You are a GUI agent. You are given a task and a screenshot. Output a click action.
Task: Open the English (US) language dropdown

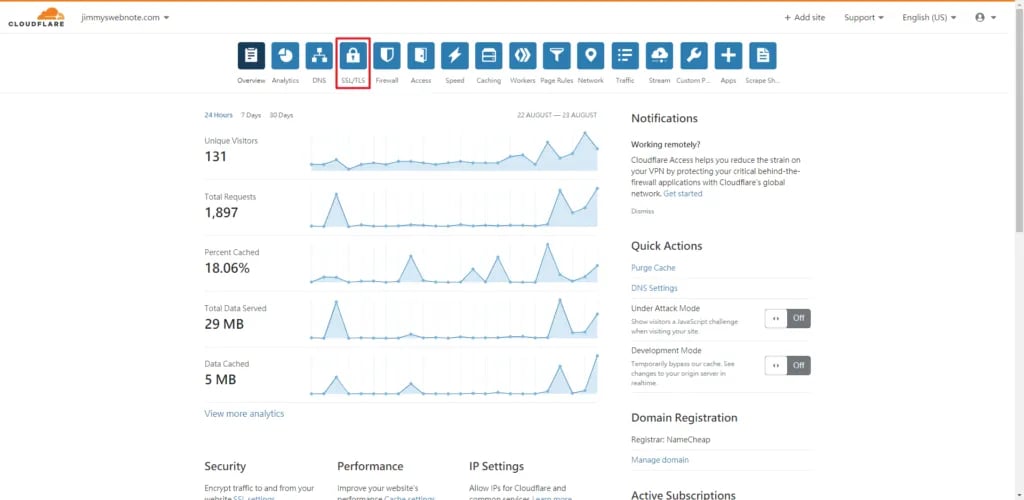(x=929, y=18)
